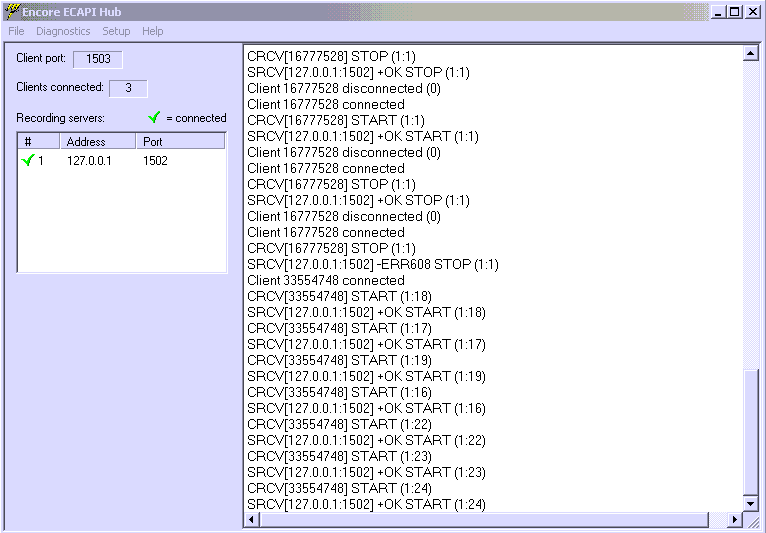
Task: Click the 'Client port:' label
Action: pyautogui.click(x=41, y=58)
